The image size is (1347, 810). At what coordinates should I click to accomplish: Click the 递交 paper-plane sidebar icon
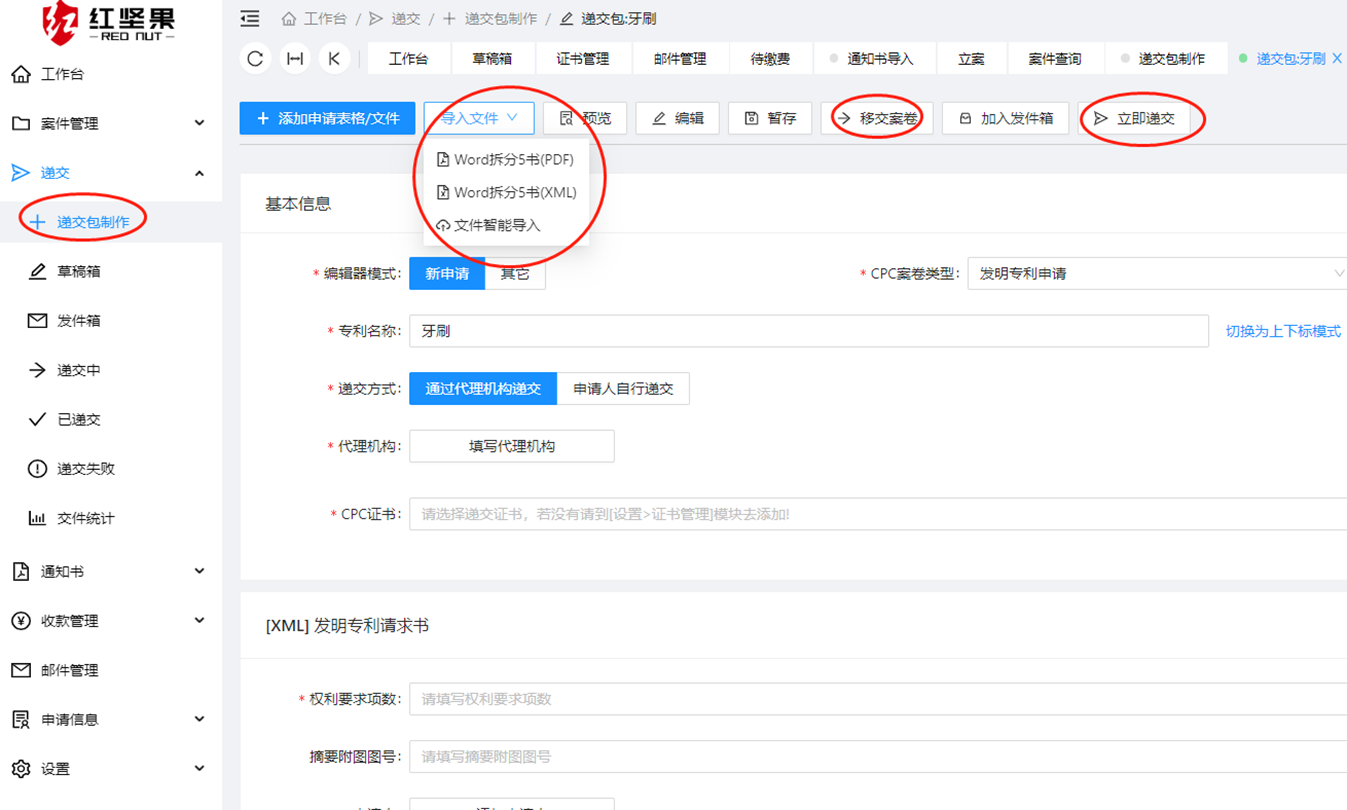click(21, 172)
